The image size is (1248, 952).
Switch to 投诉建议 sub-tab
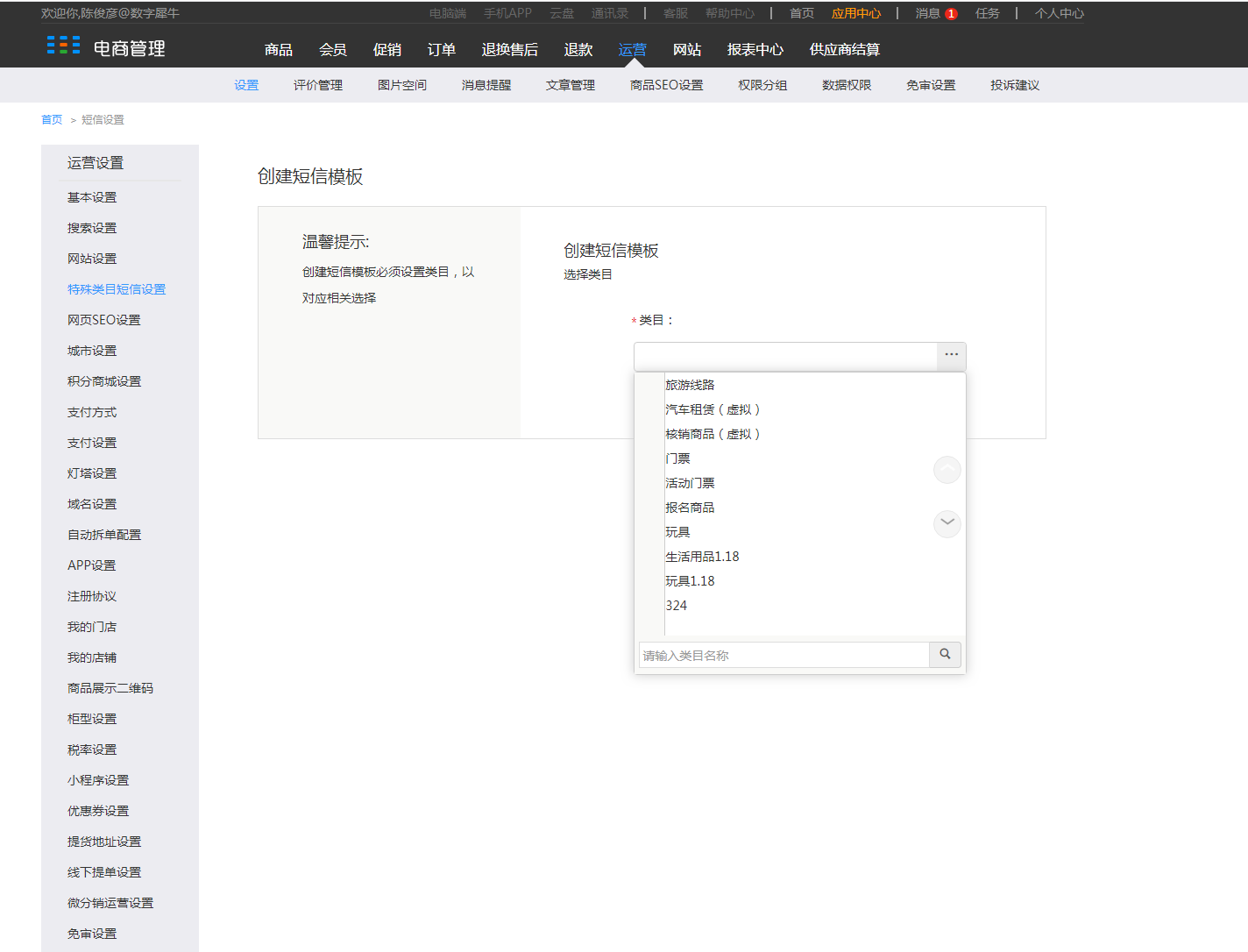point(1015,85)
